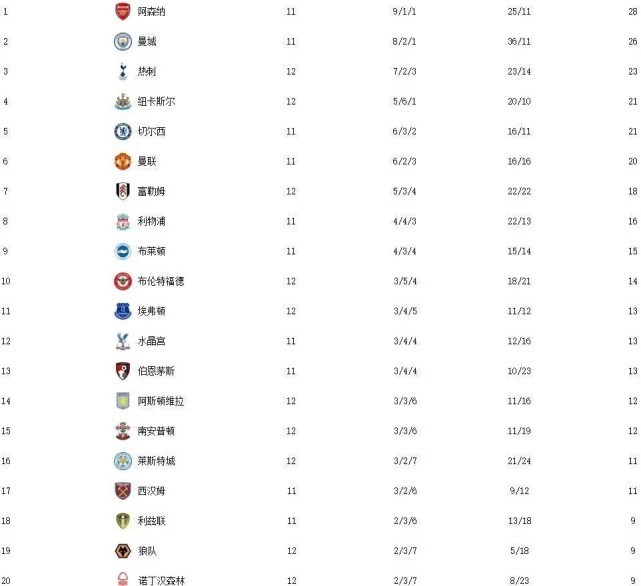Open the 阿森纳 team name link
641x586 pixels.
(x=152, y=12)
